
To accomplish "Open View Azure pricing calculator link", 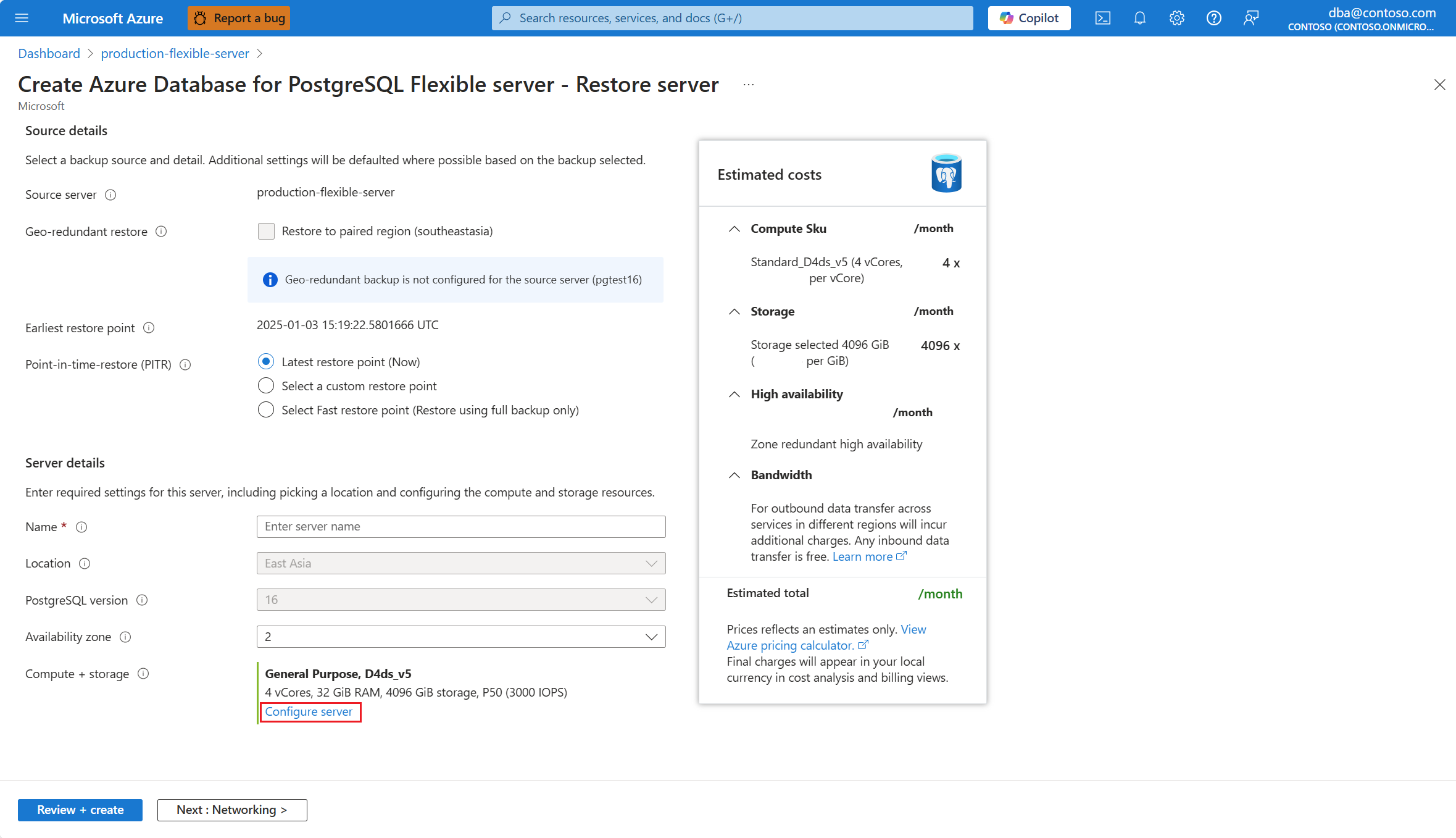I will tap(797, 645).
